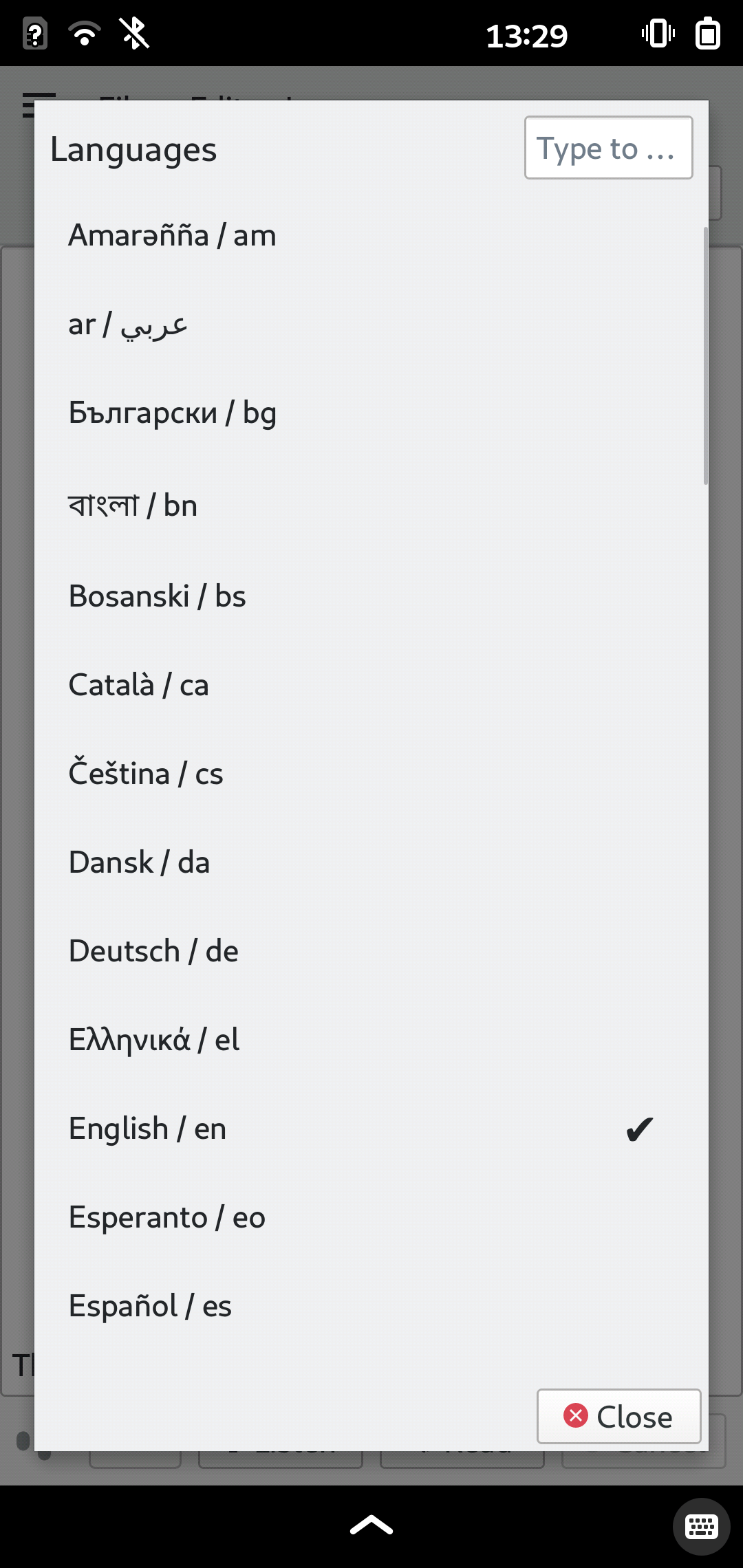Toggle the English checkmark
Screen dimensions: 743x1568
[x=639, y=1129]
